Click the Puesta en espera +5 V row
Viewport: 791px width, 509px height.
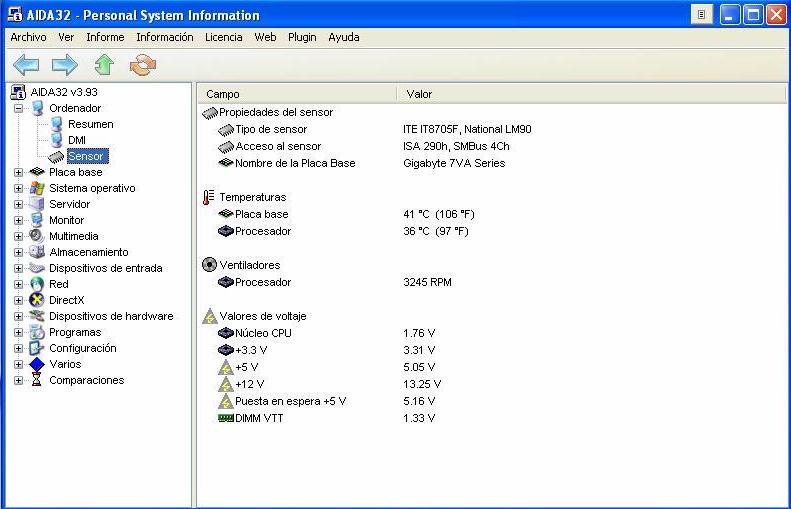[x=492, y=402]
